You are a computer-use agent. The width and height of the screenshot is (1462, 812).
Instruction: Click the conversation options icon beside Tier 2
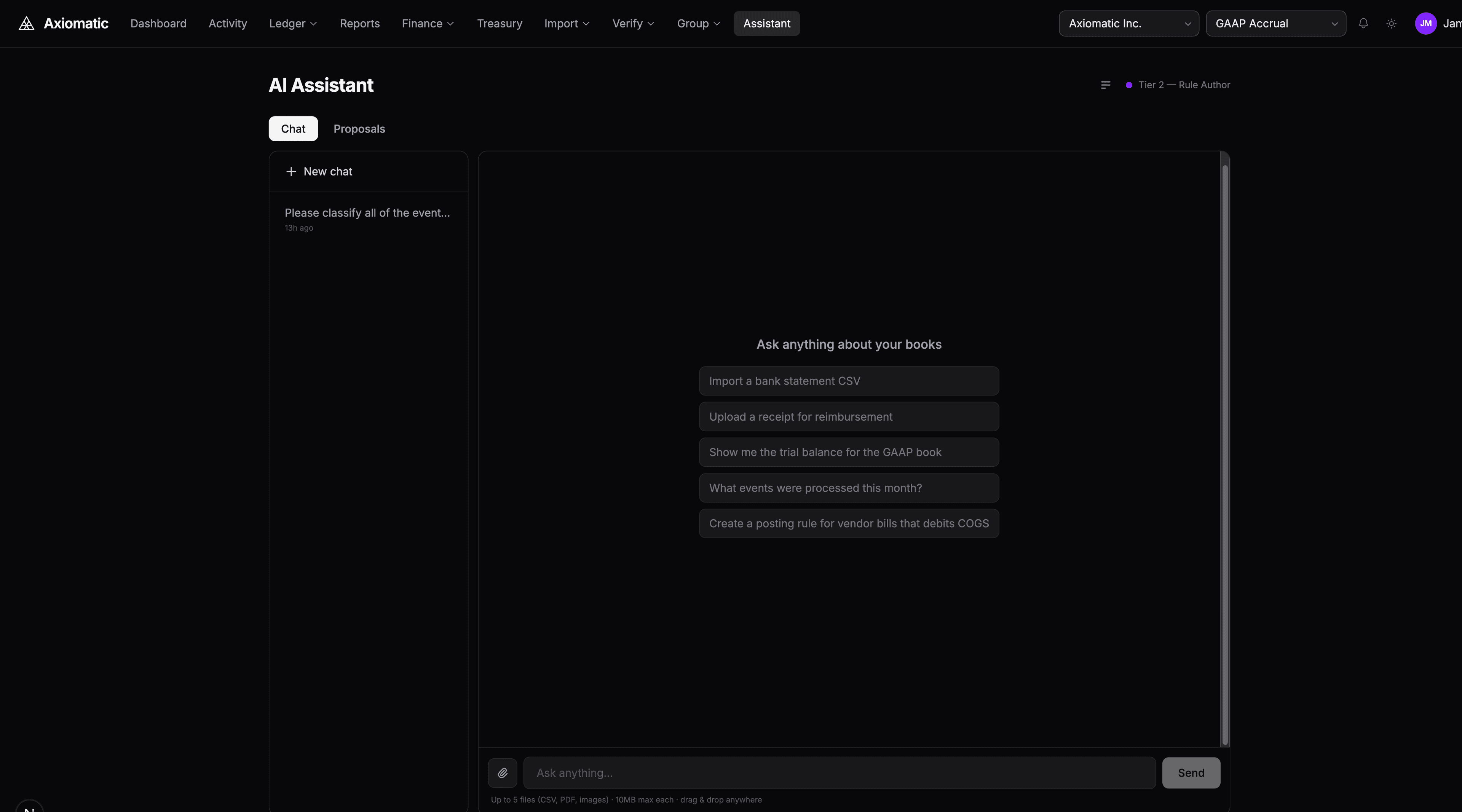pyautogui.click(x=1106, y=85)
